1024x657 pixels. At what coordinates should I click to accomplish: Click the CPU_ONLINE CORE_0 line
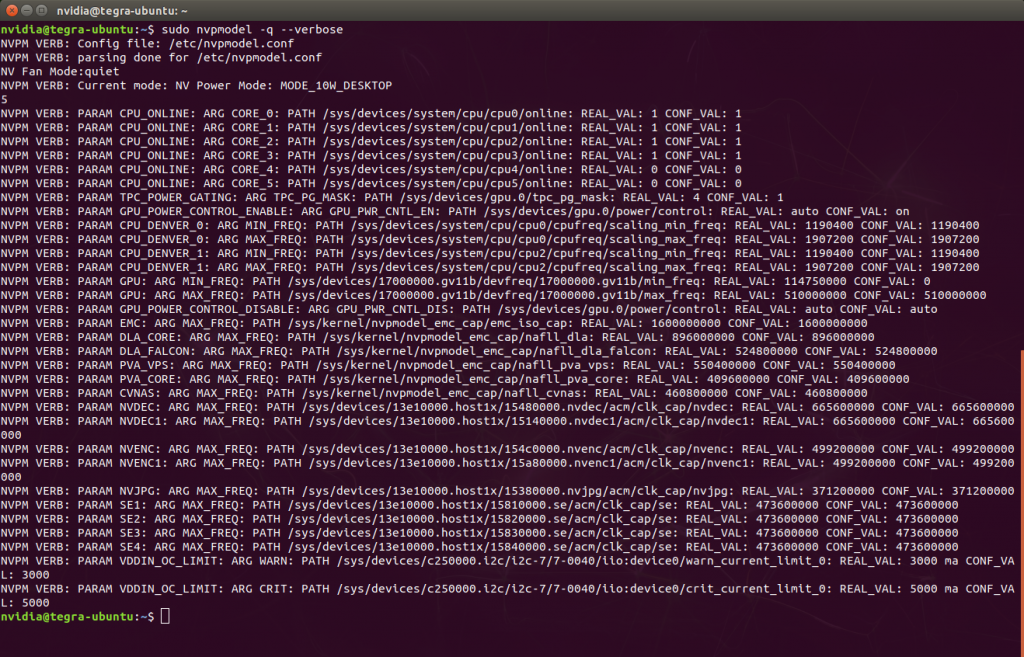pos(371,114)
